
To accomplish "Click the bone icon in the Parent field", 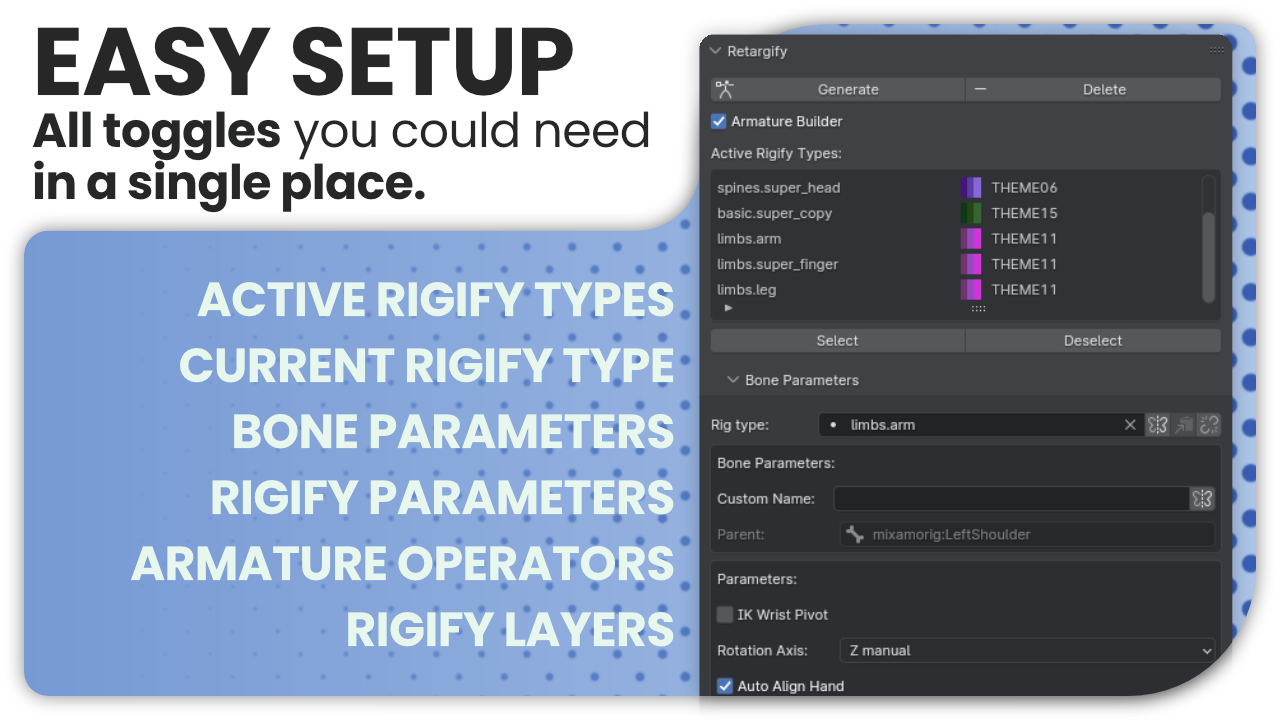I will pos(855,534).
